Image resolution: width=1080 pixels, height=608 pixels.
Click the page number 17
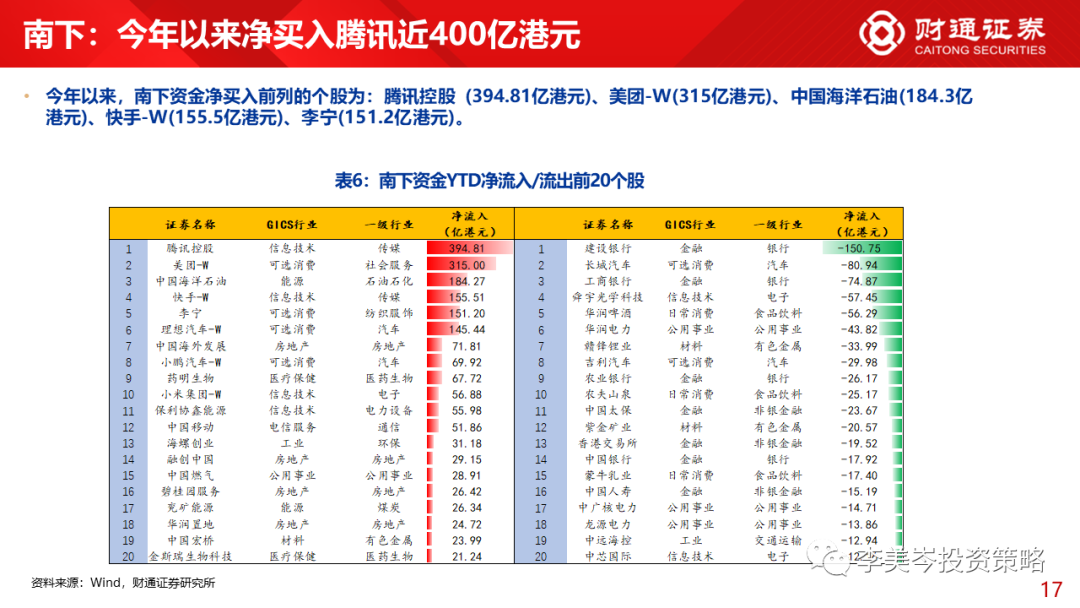pyautogui.click(x=1051, y=590)
